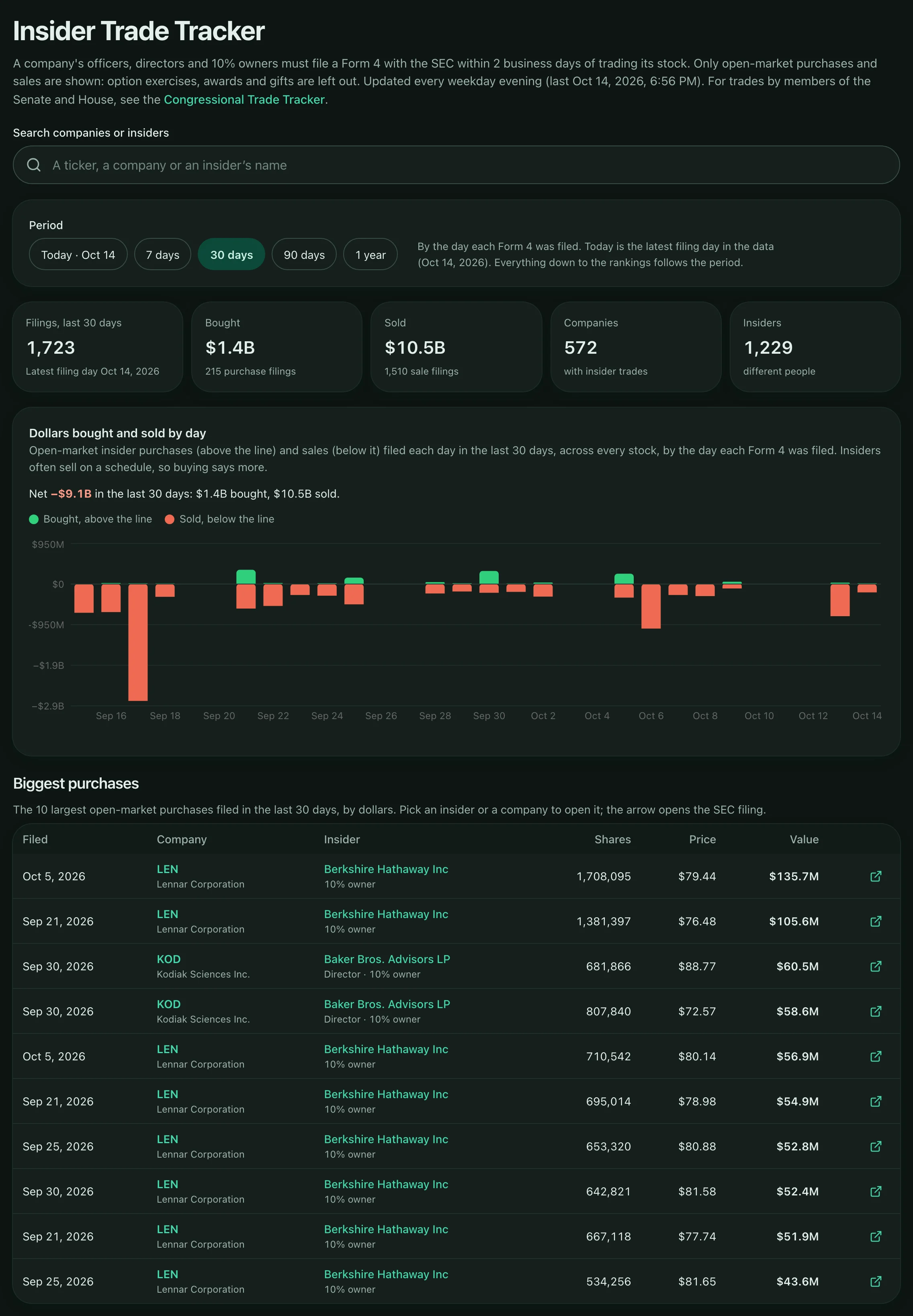Open Berkshire Hathaway Inc in $52.8M row
The width and height of the screenshot is (913, 1316).
[x=386, y=1139]
